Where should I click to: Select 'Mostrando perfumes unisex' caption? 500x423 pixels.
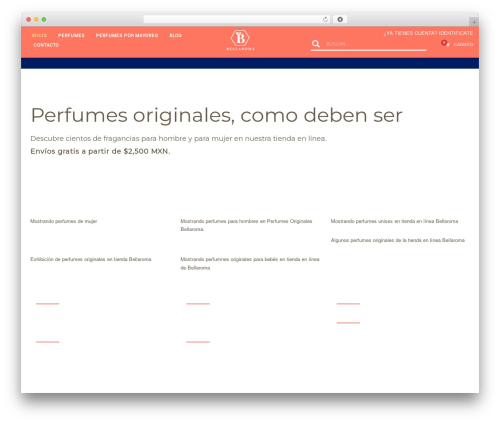tap(394, 221)
